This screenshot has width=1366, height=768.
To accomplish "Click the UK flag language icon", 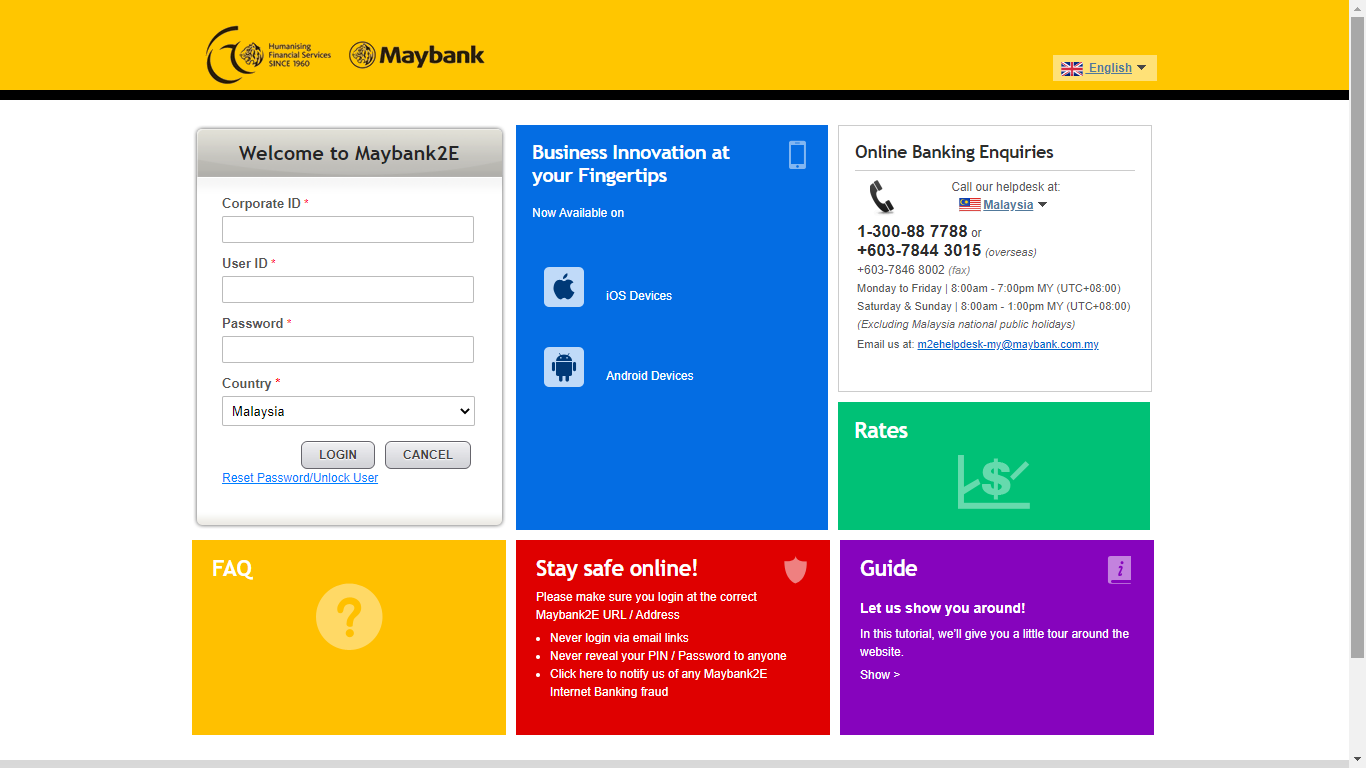I will coord(1072,68).
